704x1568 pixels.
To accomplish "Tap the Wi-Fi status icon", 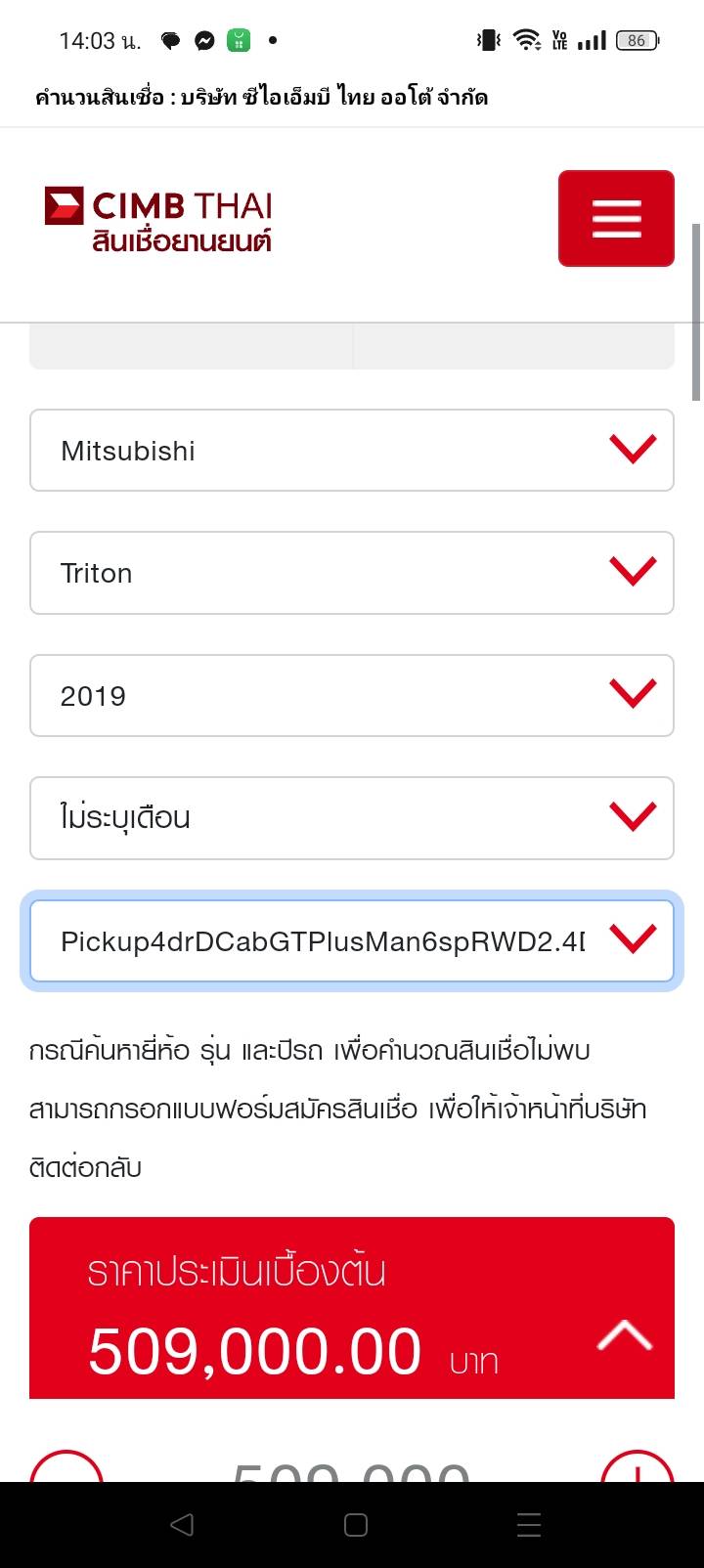I will pos(527,40).
